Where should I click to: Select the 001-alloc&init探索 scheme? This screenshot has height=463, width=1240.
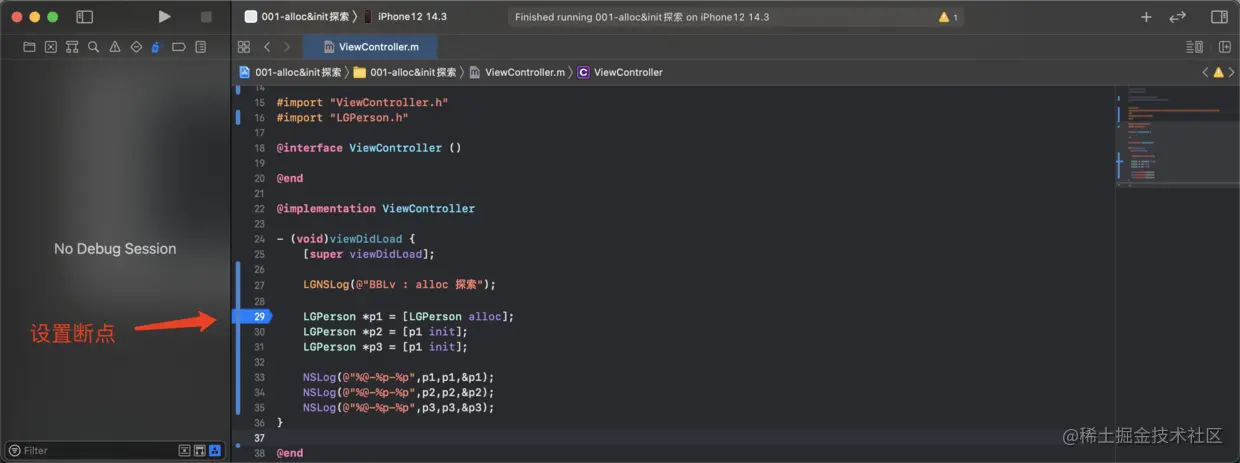[297, 17]
